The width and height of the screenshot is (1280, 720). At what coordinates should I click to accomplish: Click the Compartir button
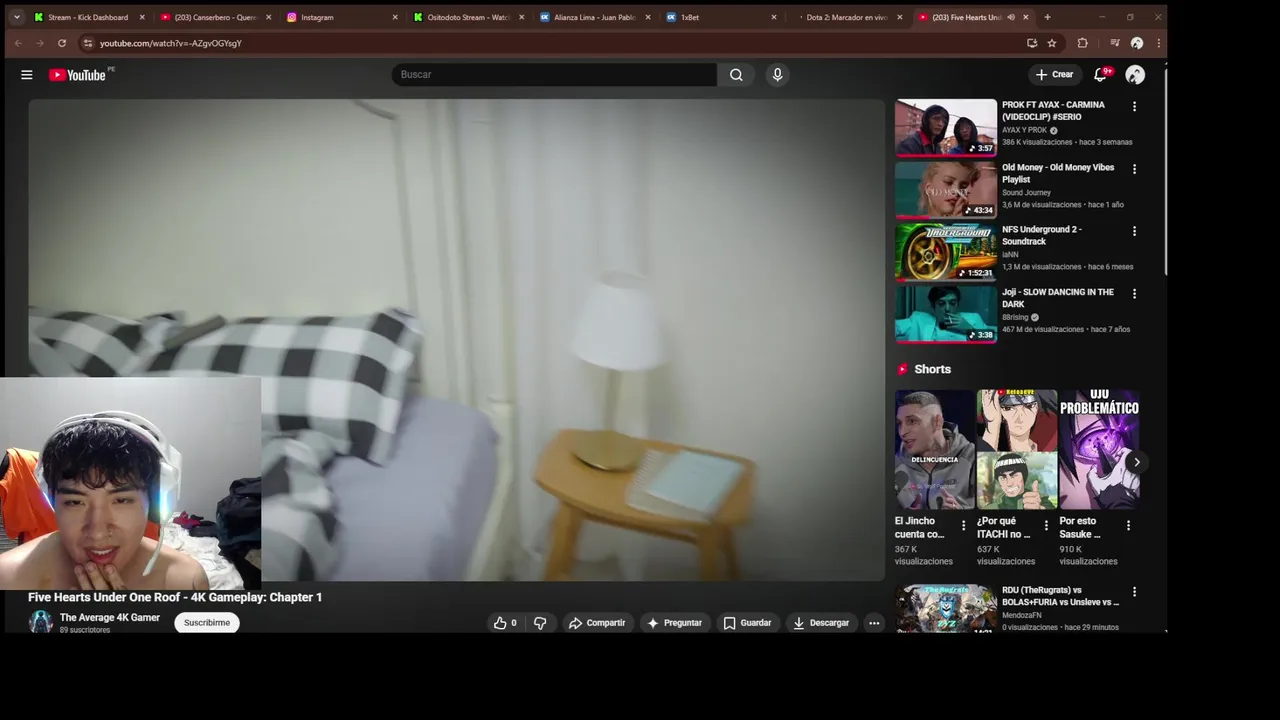pyautogui.click(x=597, y=623)
